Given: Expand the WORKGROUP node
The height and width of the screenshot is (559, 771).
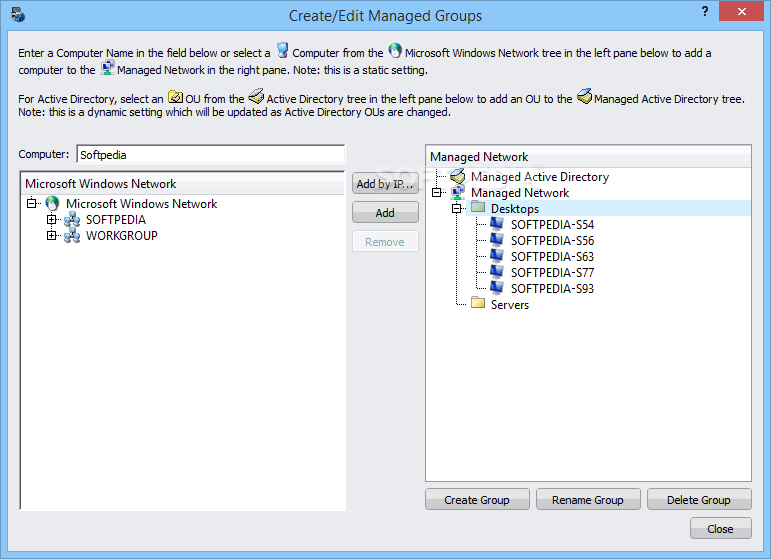Looking at the screenshot, I should coord(52,236).
